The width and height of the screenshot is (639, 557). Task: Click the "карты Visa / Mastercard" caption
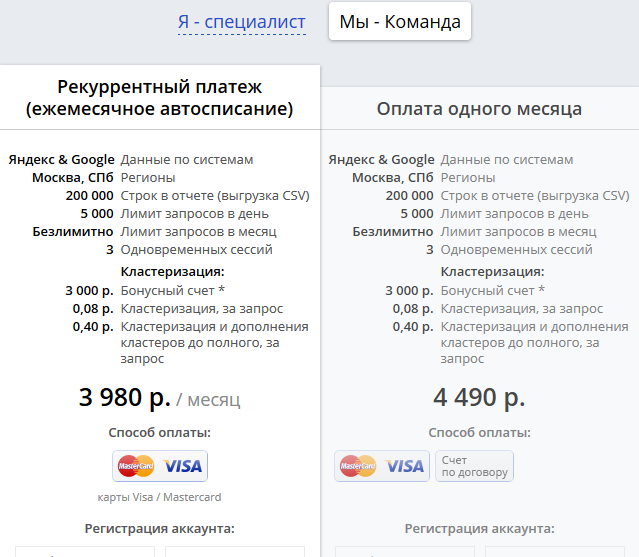(x=159, y=497)
